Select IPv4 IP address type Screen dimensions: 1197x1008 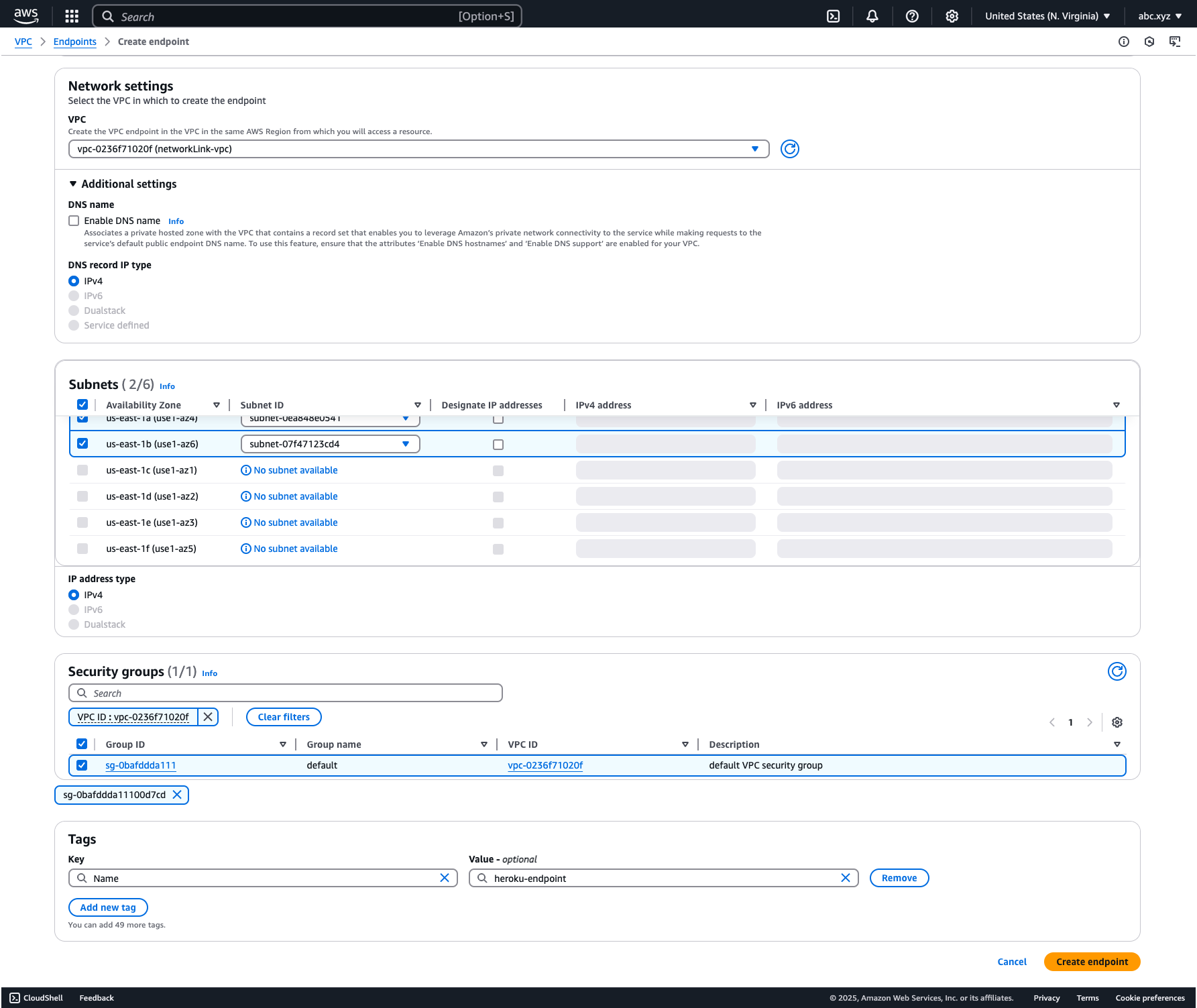coord(74,595)
